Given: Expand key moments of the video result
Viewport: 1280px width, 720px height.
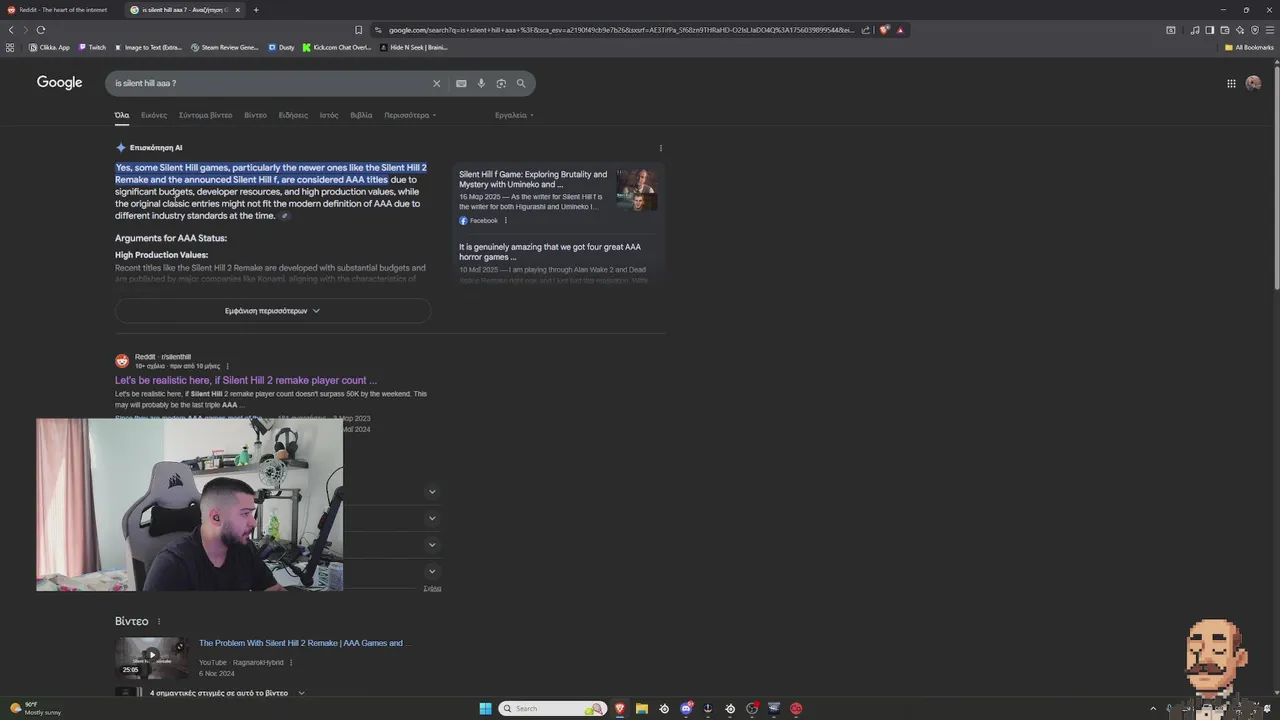Looking at the screenshot, I should click(301, 693).
